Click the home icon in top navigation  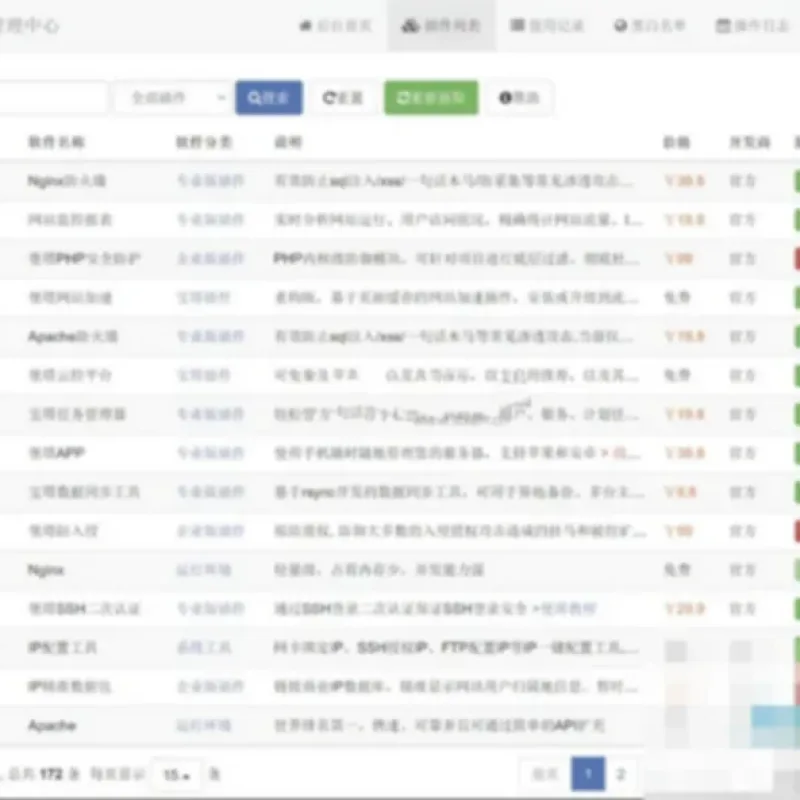(x=305, y=25)
